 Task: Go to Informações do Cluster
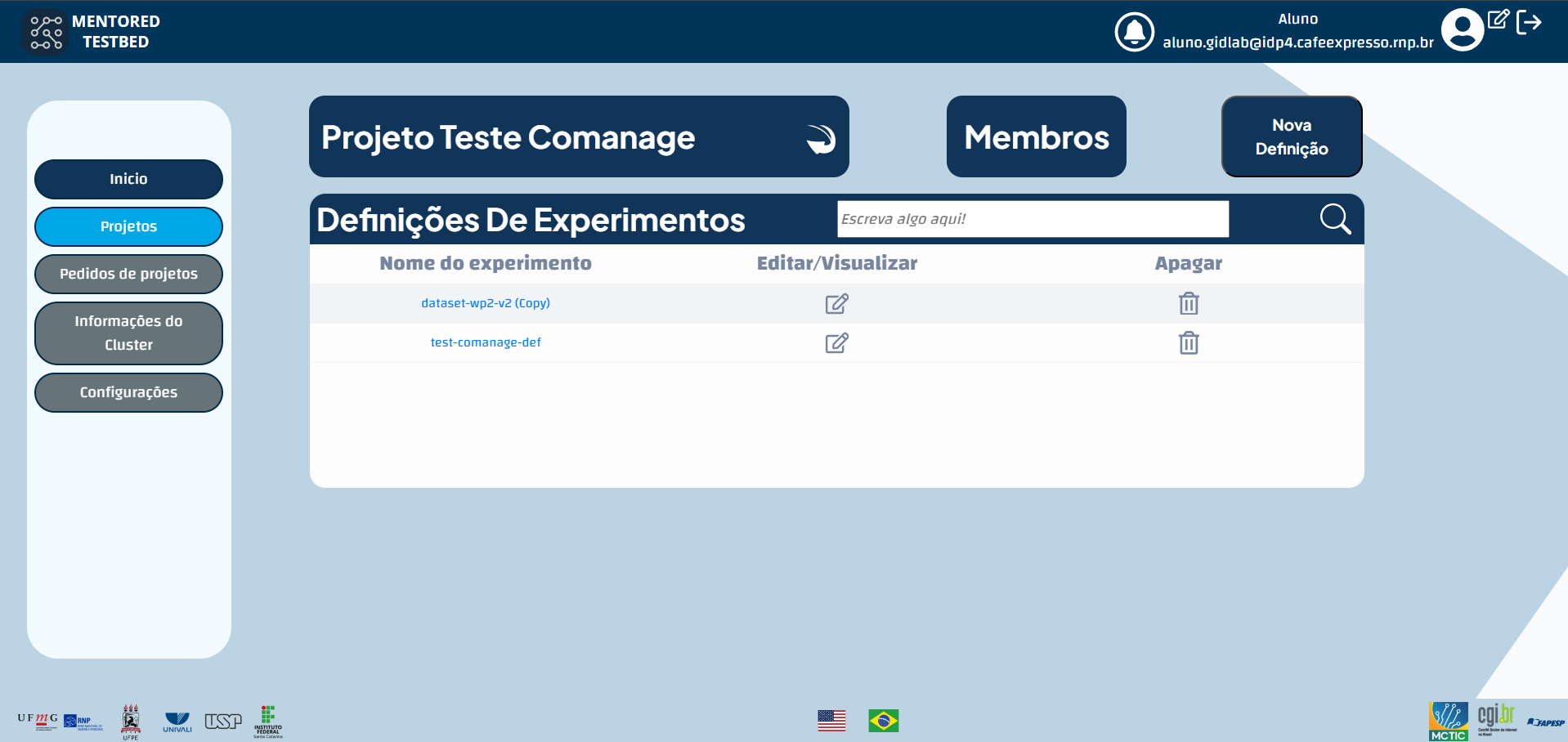128,333
